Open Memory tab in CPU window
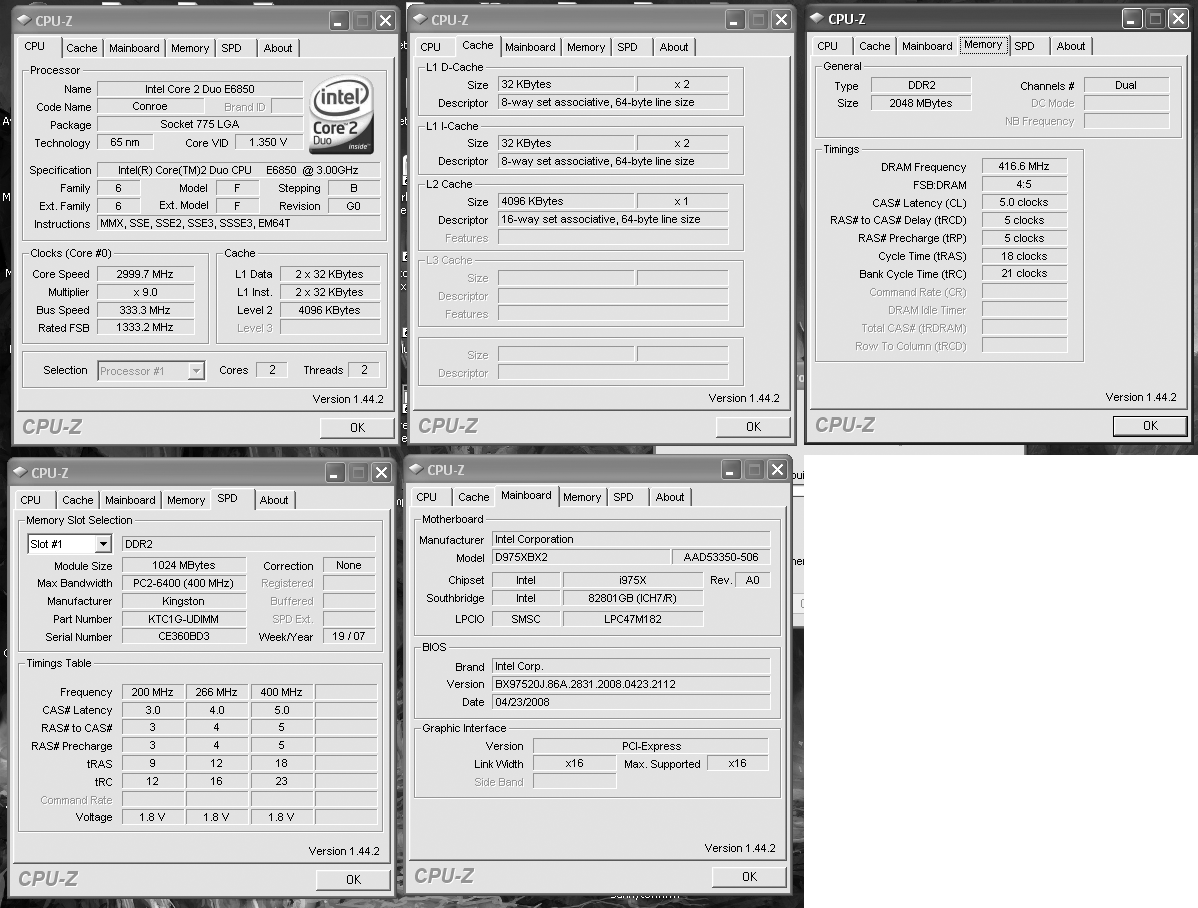Viewport: 1198px width, 908px height. [x=189, y=48]
